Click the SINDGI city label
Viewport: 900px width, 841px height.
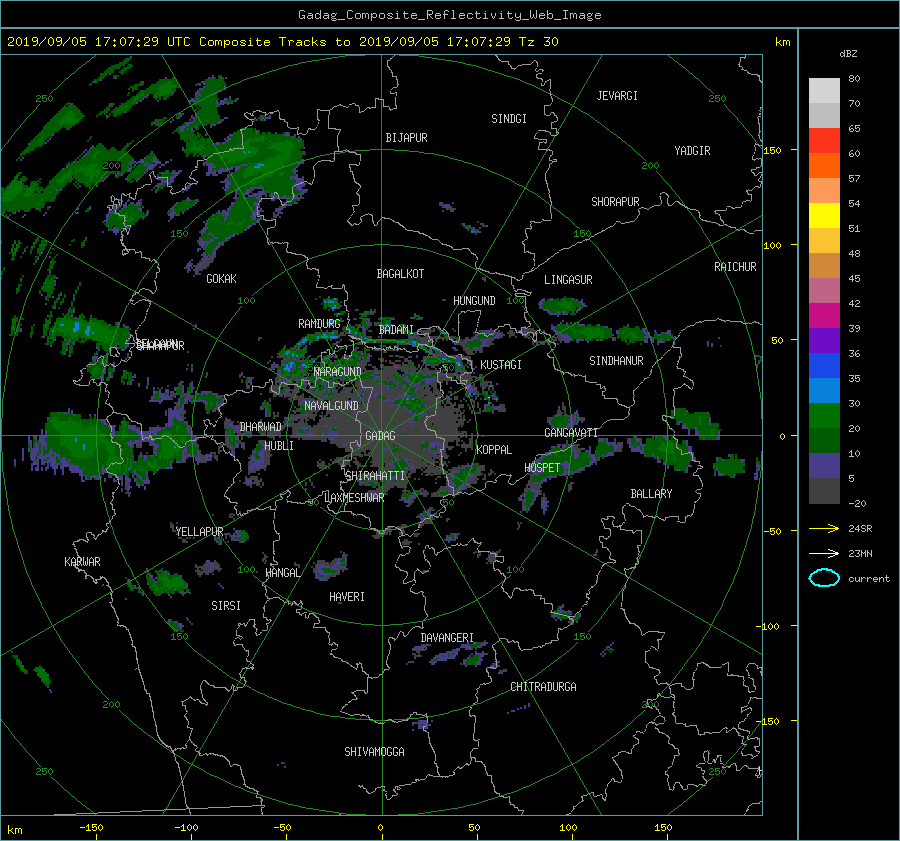pos(509,119)
